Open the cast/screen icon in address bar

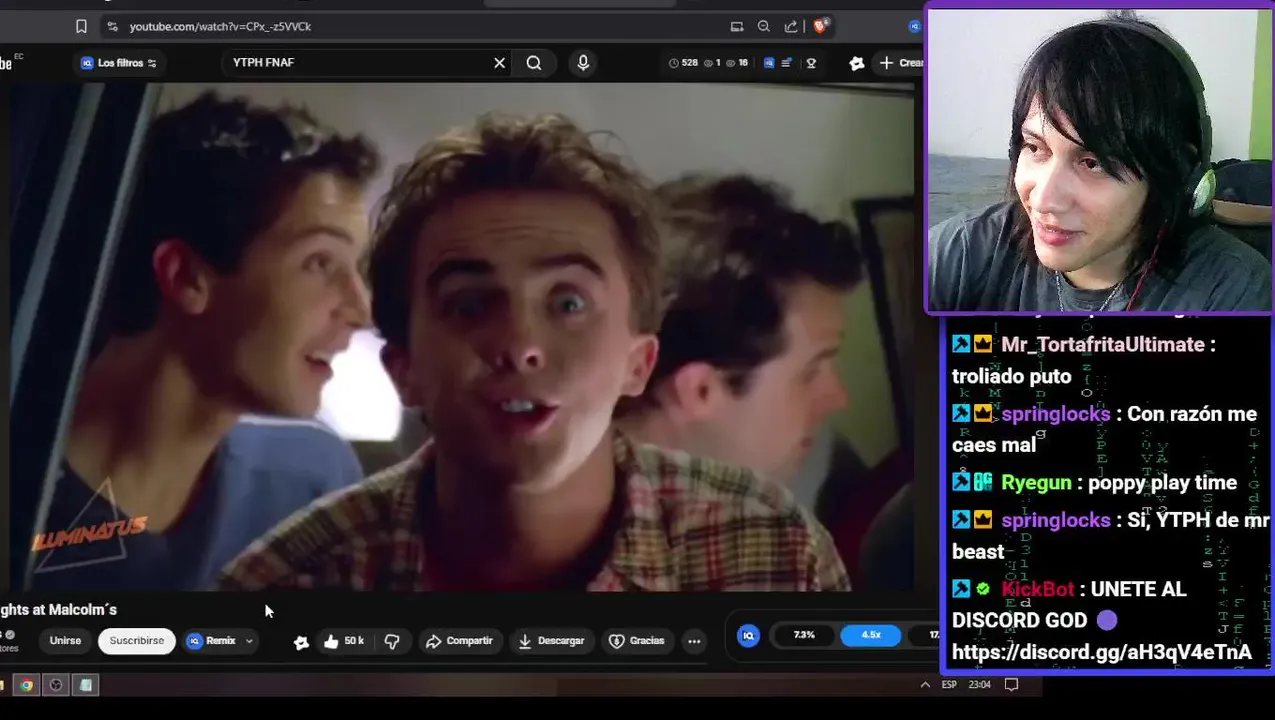tap(737, 26)
